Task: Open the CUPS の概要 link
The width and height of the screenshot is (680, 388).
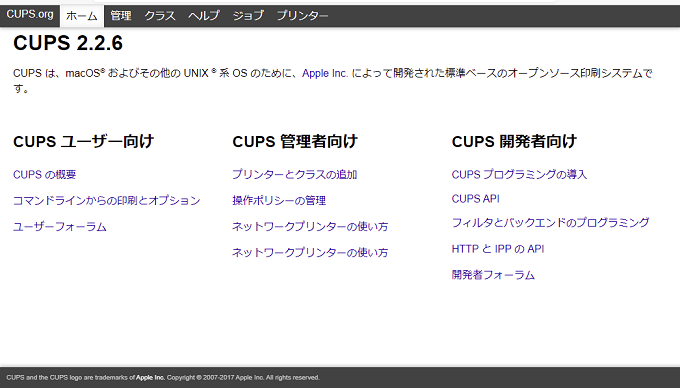Action: (x=45, y=175)
